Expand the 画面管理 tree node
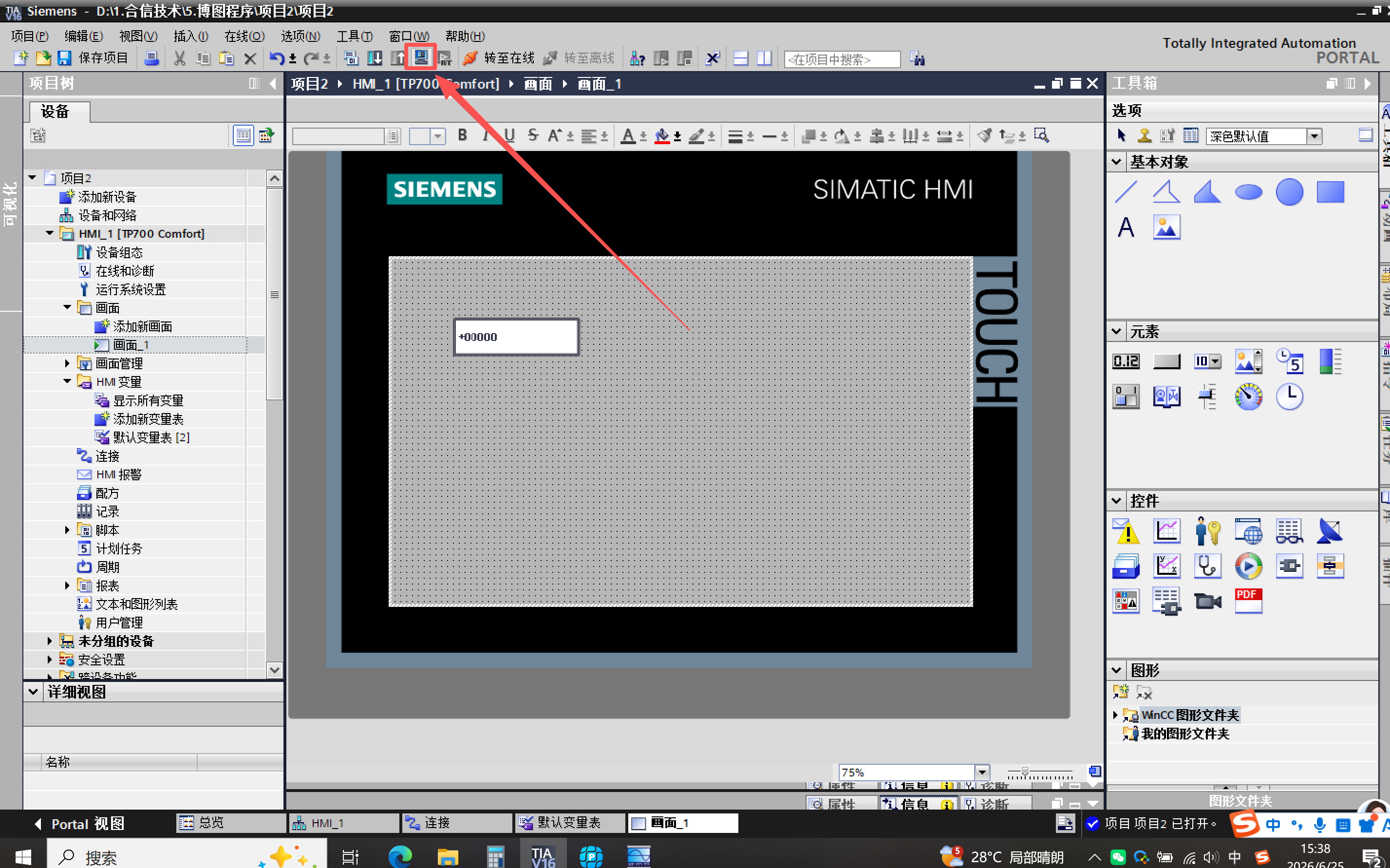The image size is (1390, 868). point(67,363)
